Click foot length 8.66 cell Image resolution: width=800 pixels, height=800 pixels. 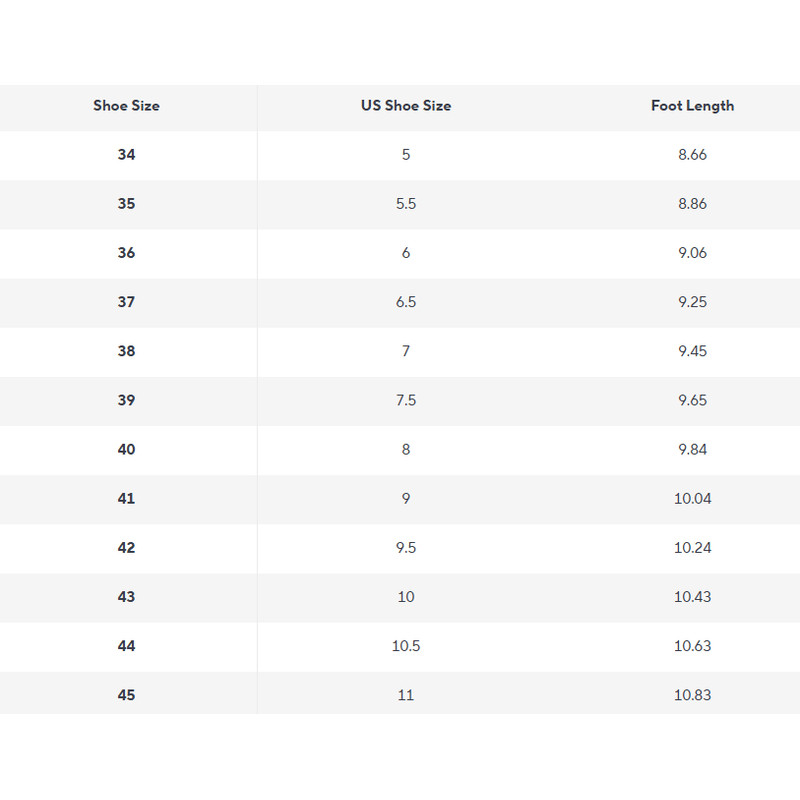[x=692, y=155]
